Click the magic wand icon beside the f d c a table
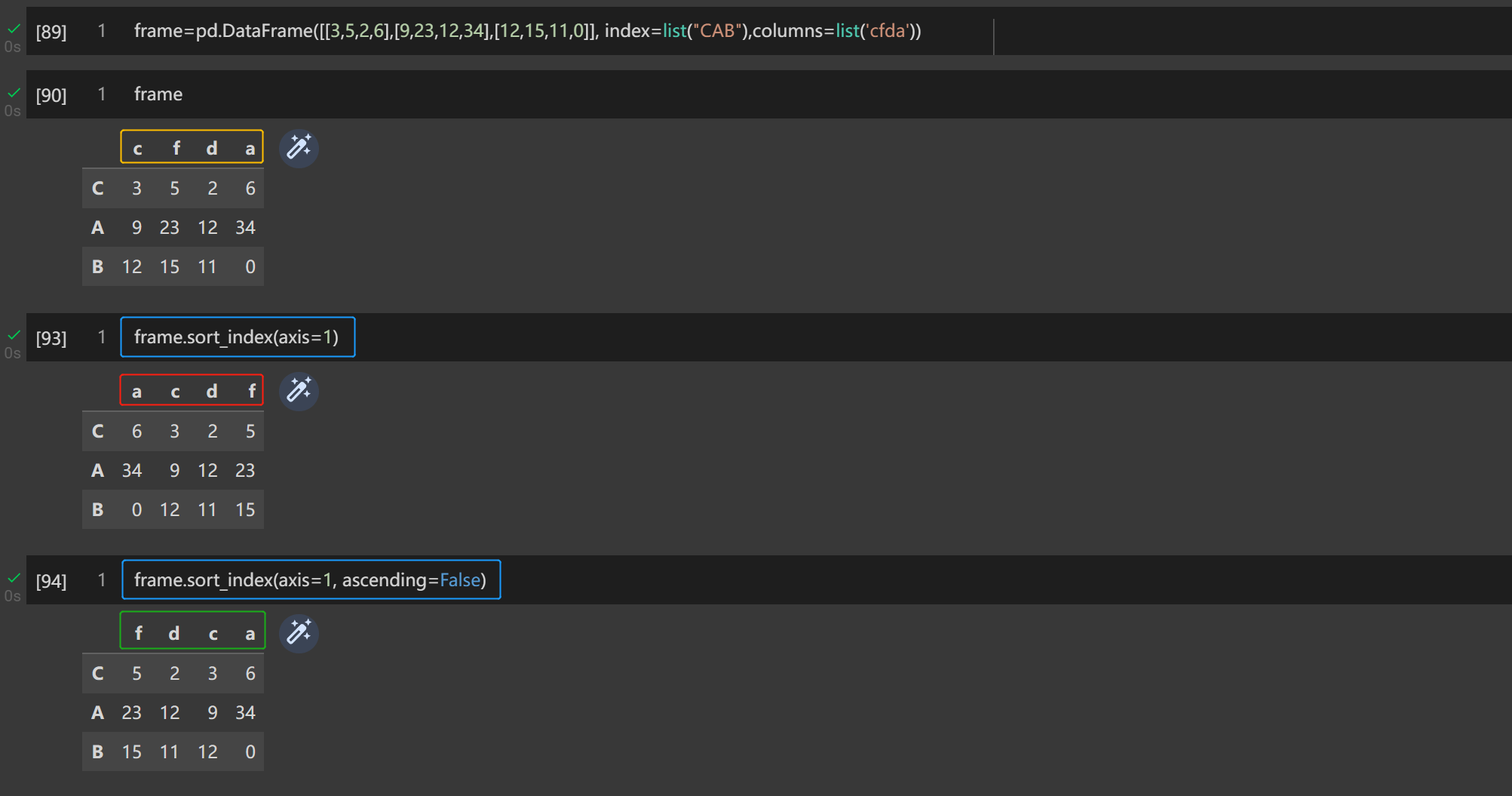This screenshot has height=796, width=1512. point(299,633)
